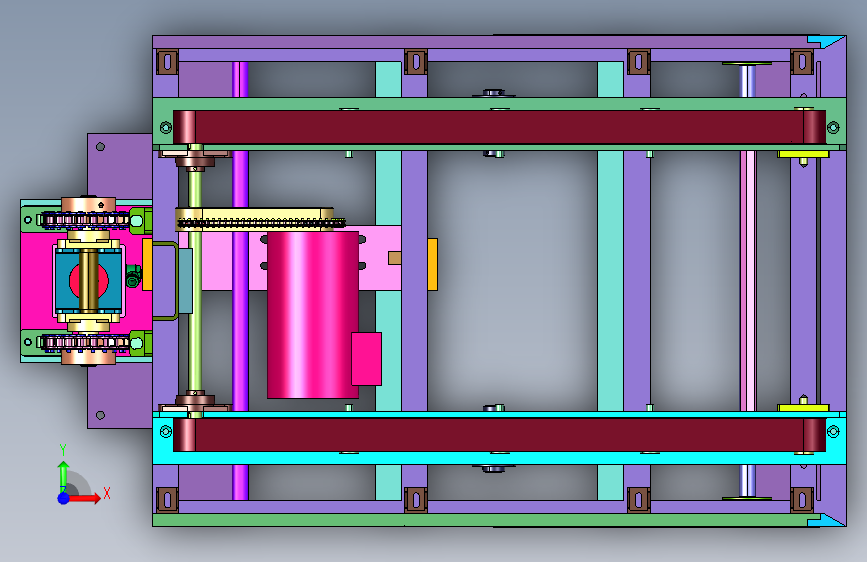Image resolution: width=867 pixels, height=562 pixels.
Task: Select the toothed timing belt above the motor
Action: (261, 223)
